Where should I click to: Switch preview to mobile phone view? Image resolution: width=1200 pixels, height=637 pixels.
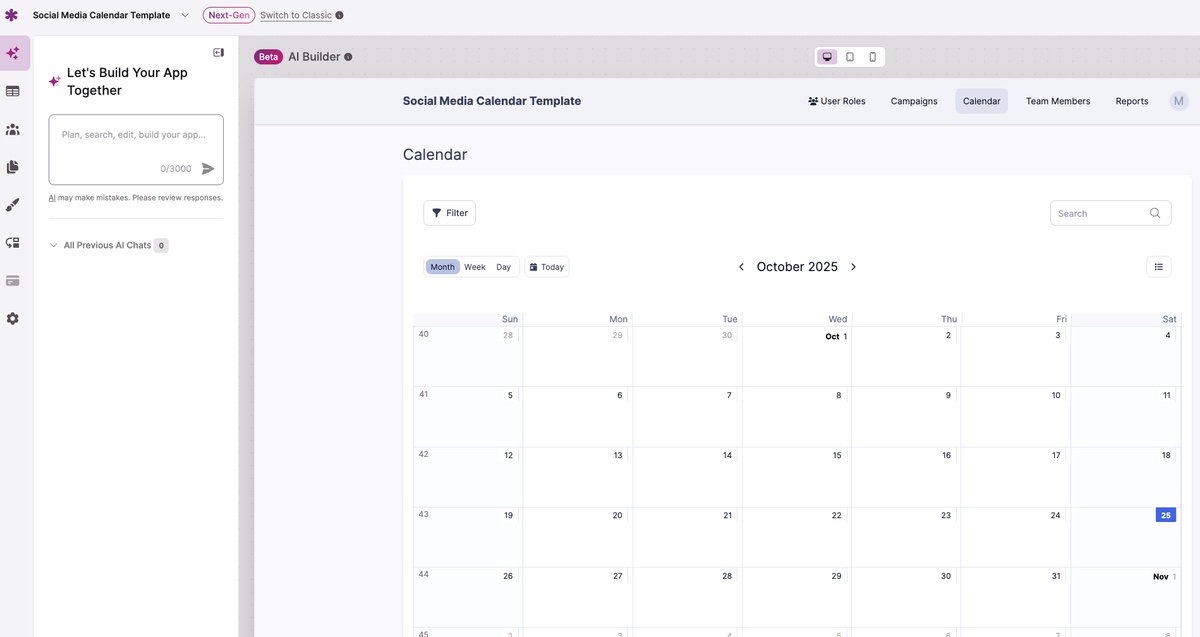[872, 57]
